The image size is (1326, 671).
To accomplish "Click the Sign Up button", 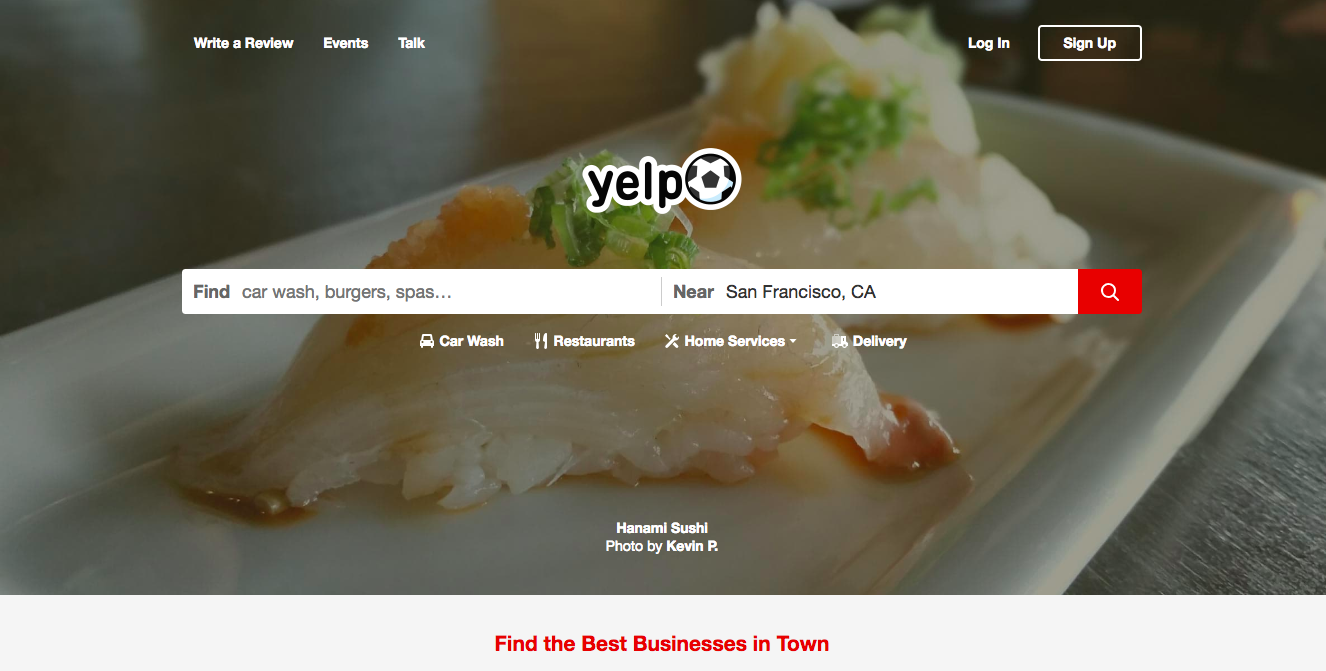I will pos(1090,43).
